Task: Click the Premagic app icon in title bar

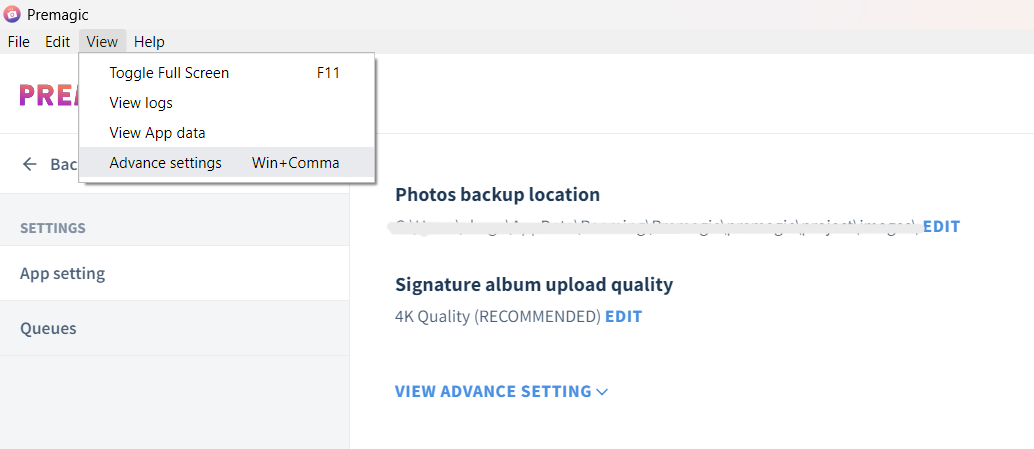Action: click(12, 14)
